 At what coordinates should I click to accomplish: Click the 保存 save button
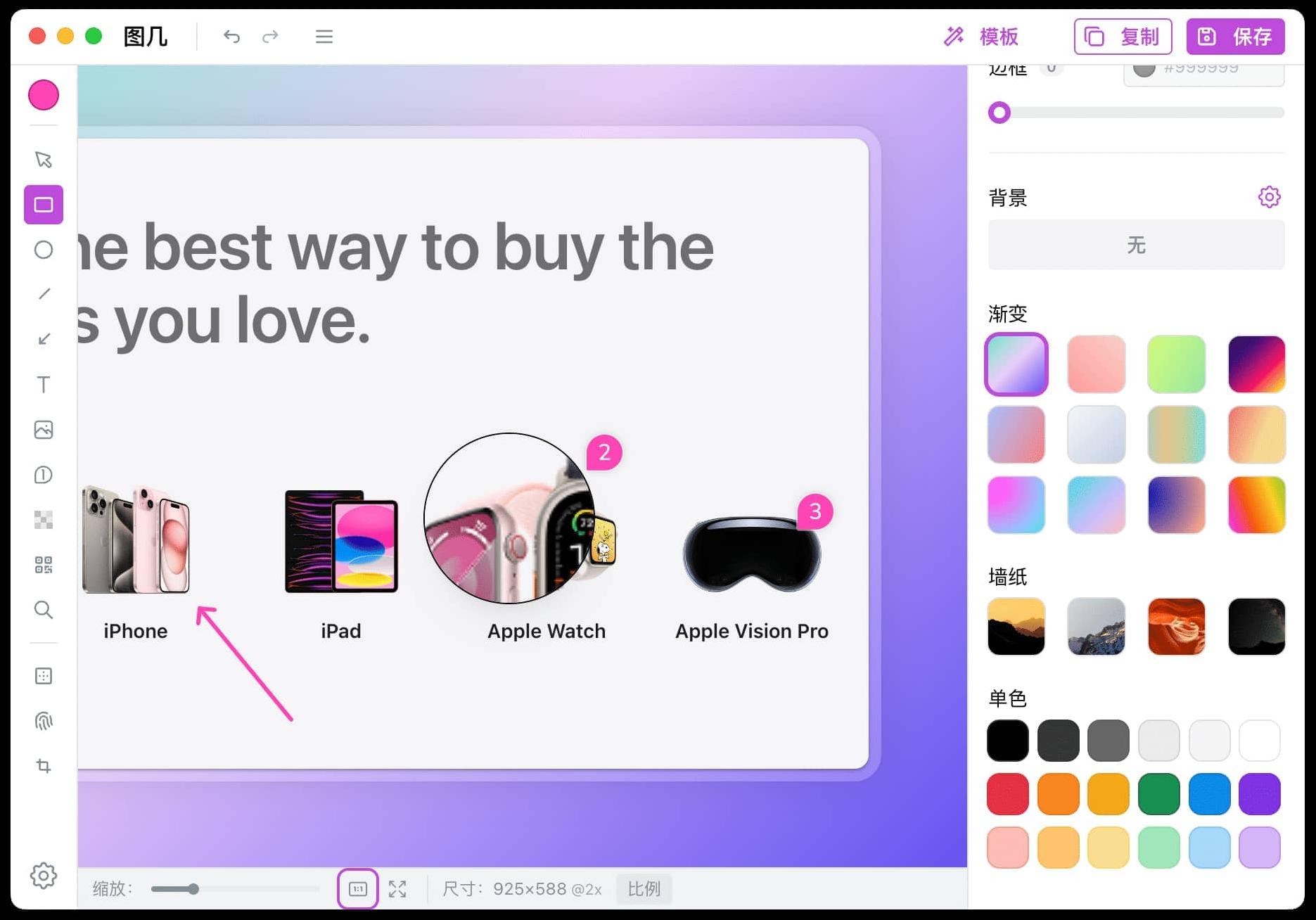[1236, 37]
